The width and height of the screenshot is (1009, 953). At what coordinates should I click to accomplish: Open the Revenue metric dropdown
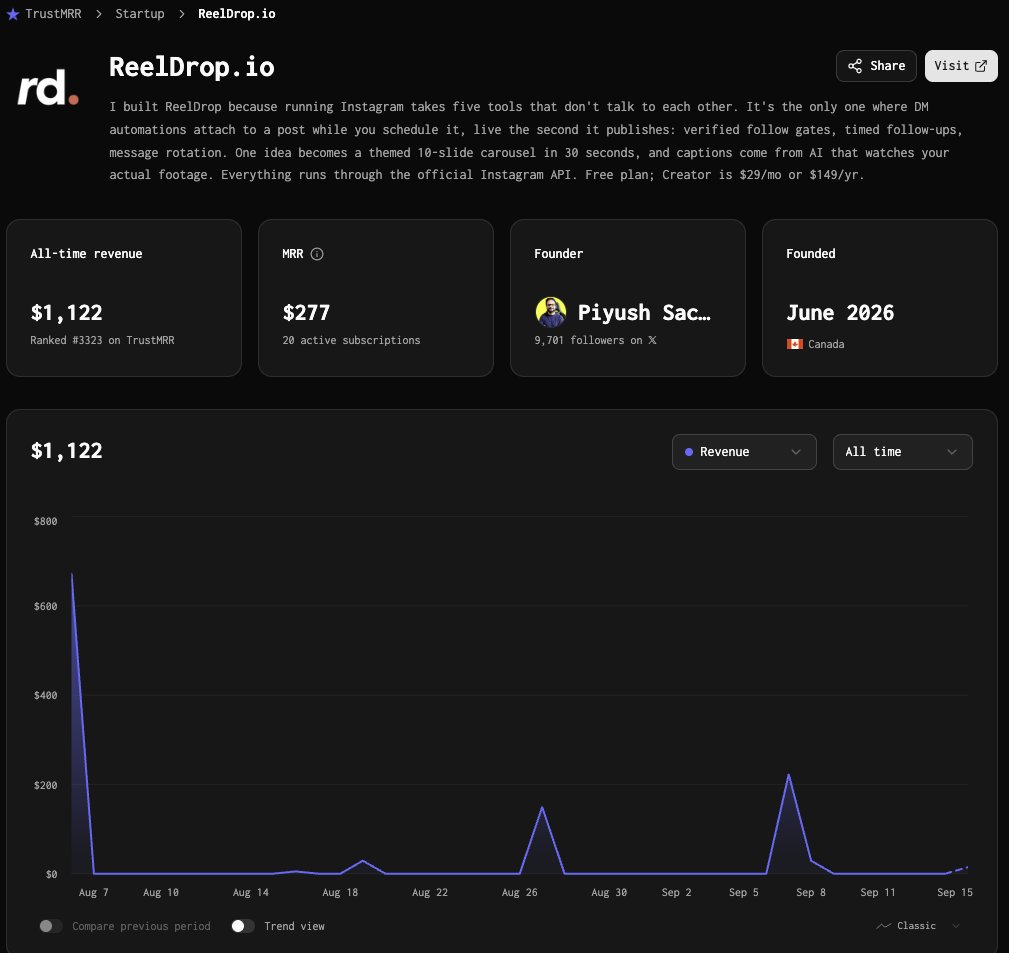pyautogui.click(x=744, y=452)
